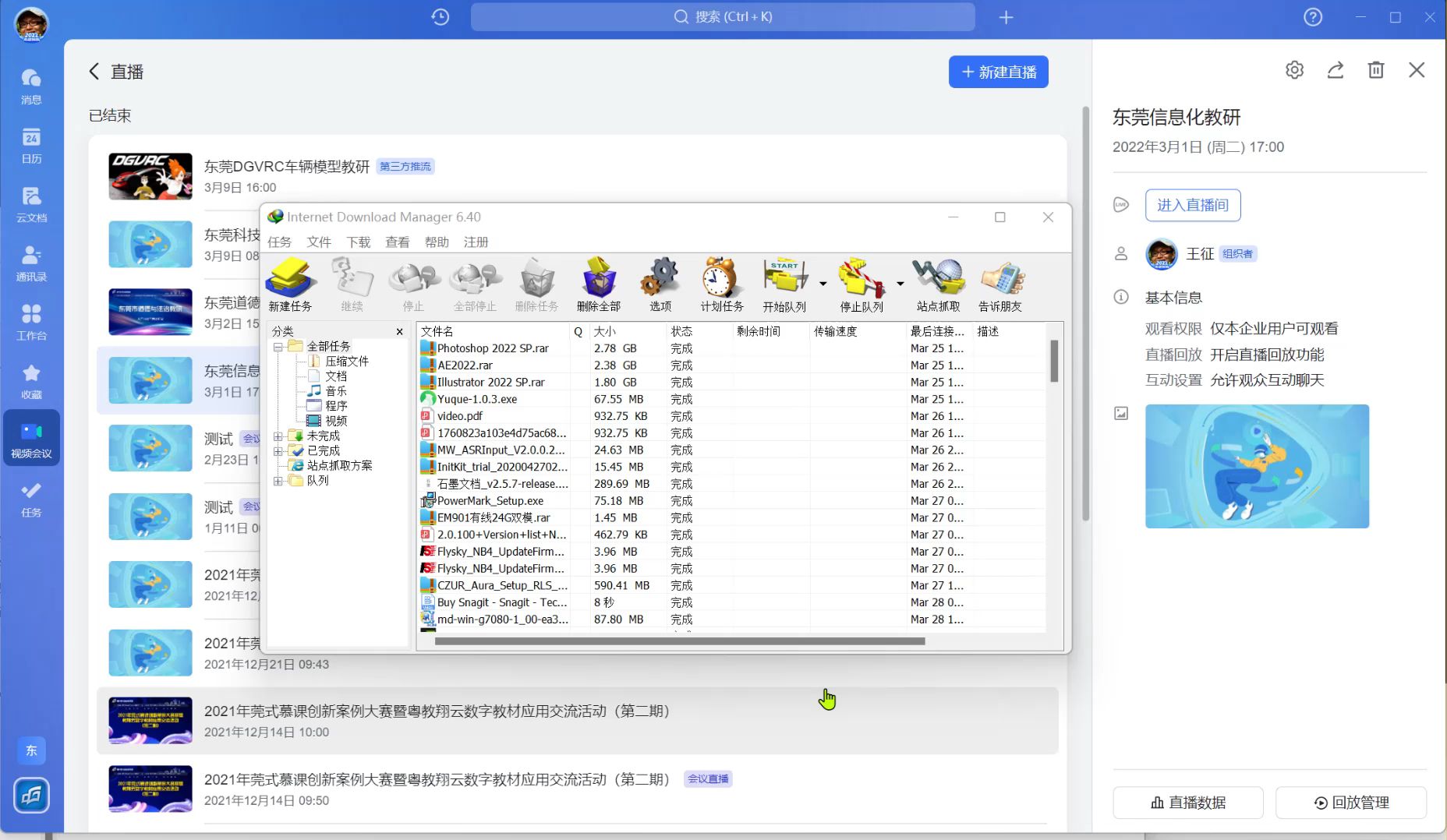1447x840 pixels.
Task: Click the IDM file list vertical scrollbar
Action: (x=1054, y=361)
